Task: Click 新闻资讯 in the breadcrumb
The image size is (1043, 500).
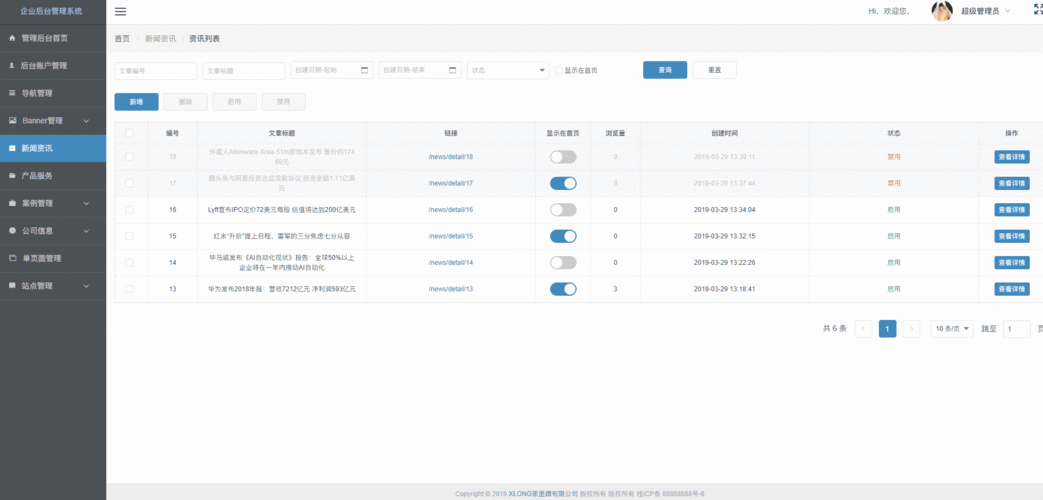Action: [160, 39]
